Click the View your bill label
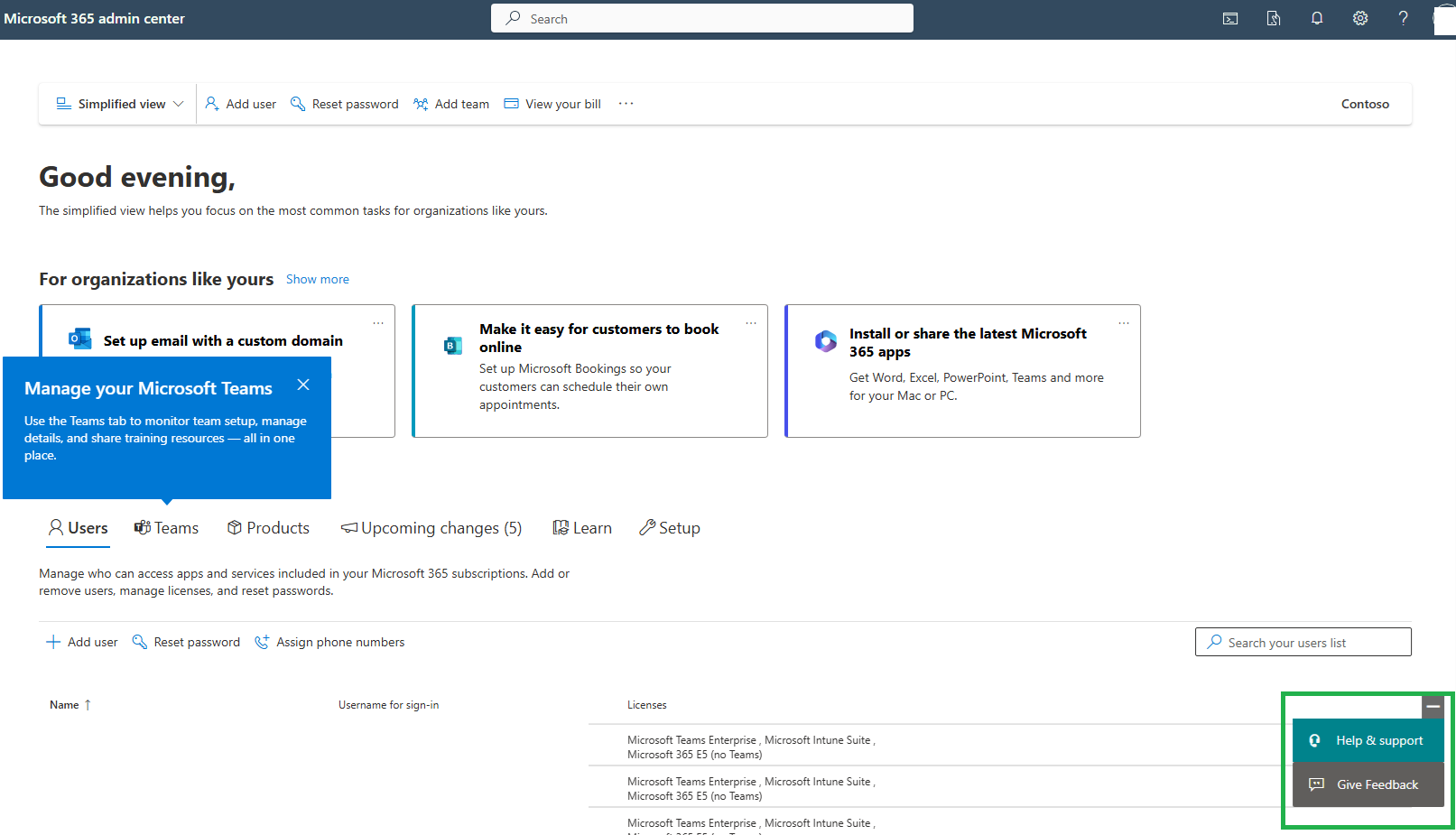This screenshot has width=1456, height=835. click(563, 104)
